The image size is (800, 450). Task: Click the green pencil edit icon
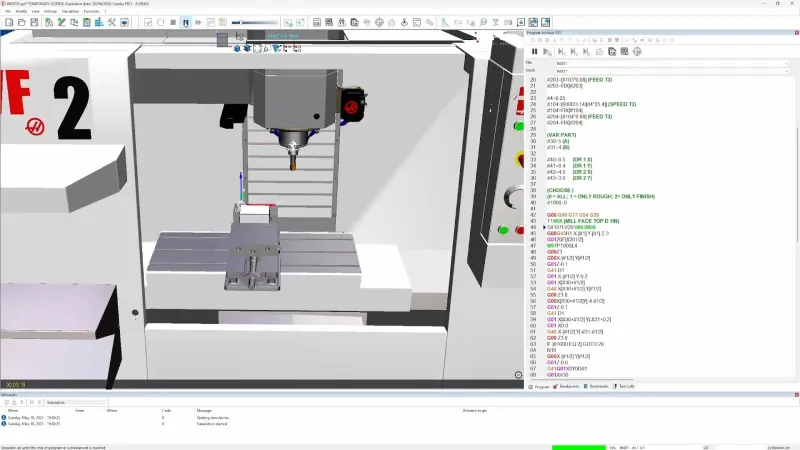coord(62,22)
